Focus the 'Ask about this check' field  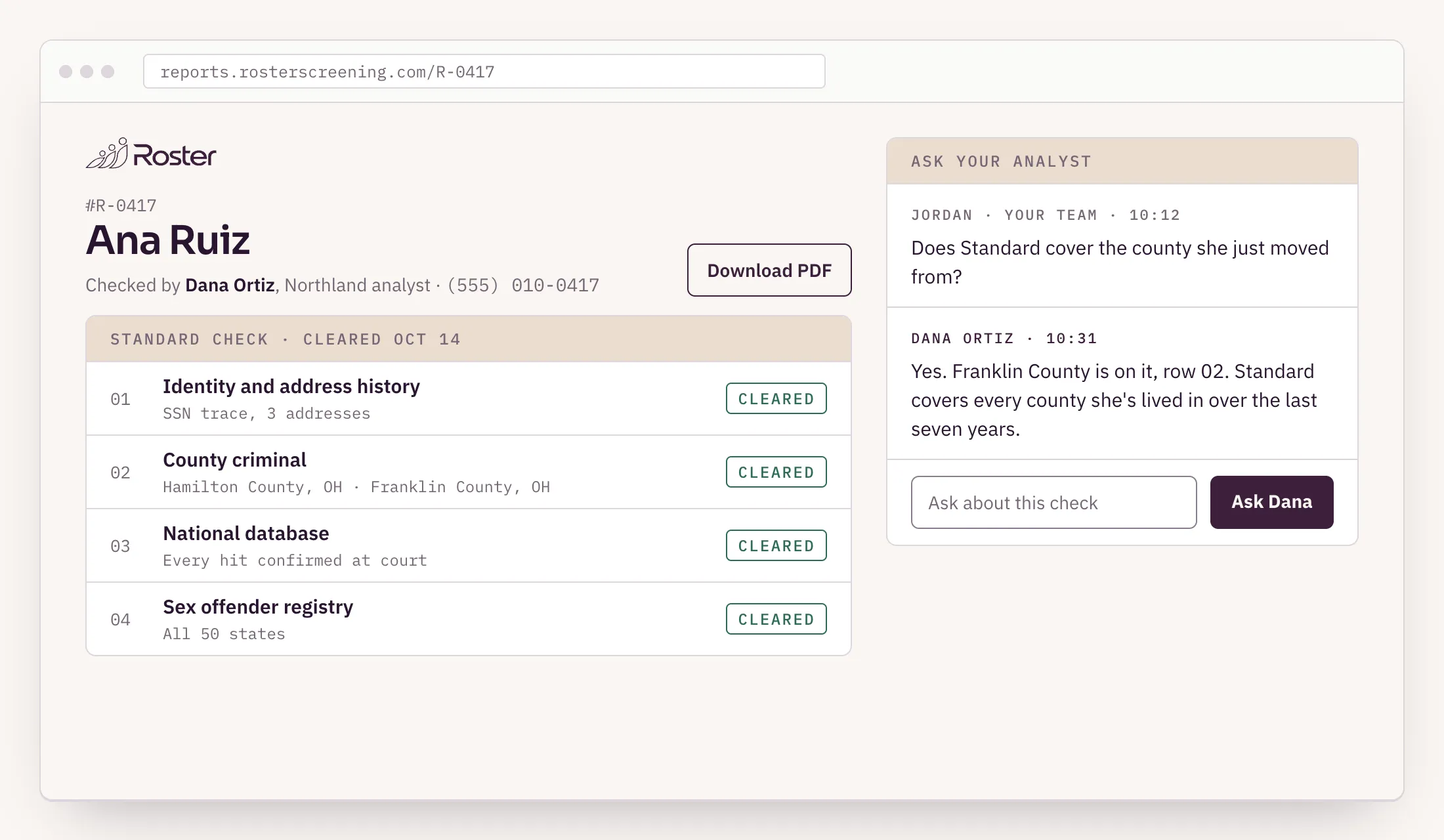click(x=1053, y=502)
